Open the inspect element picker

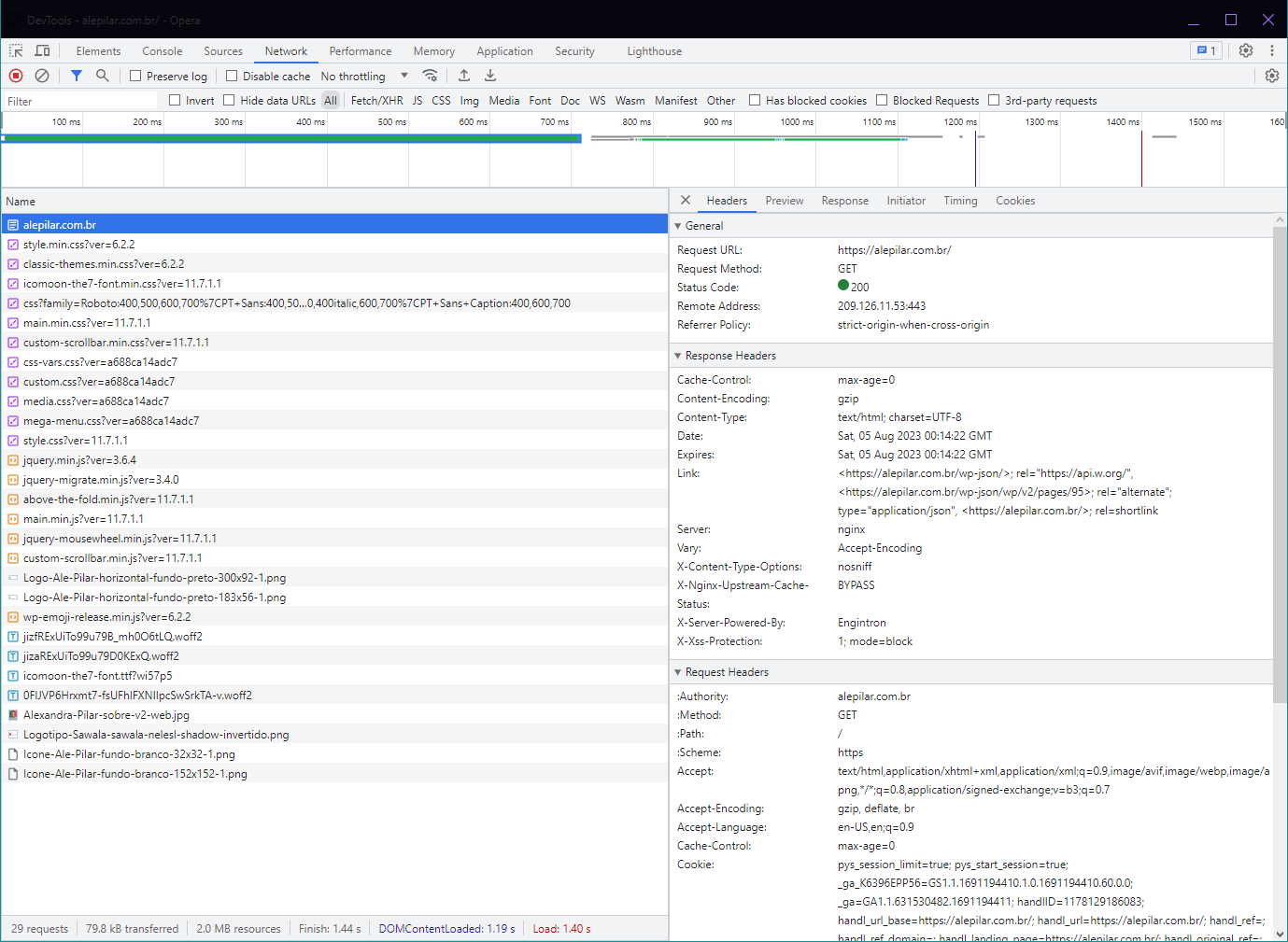pos(16,50)
